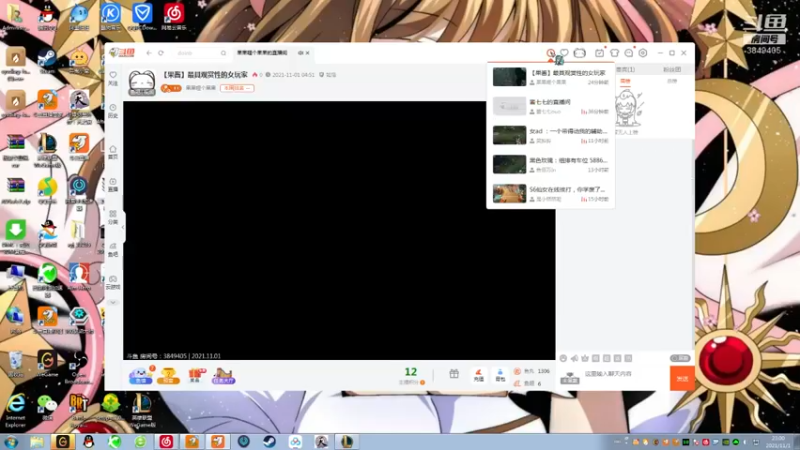Click the blue mascot activity icon below the video
Viewport: 800px width, 450px height.
[141, 376]
